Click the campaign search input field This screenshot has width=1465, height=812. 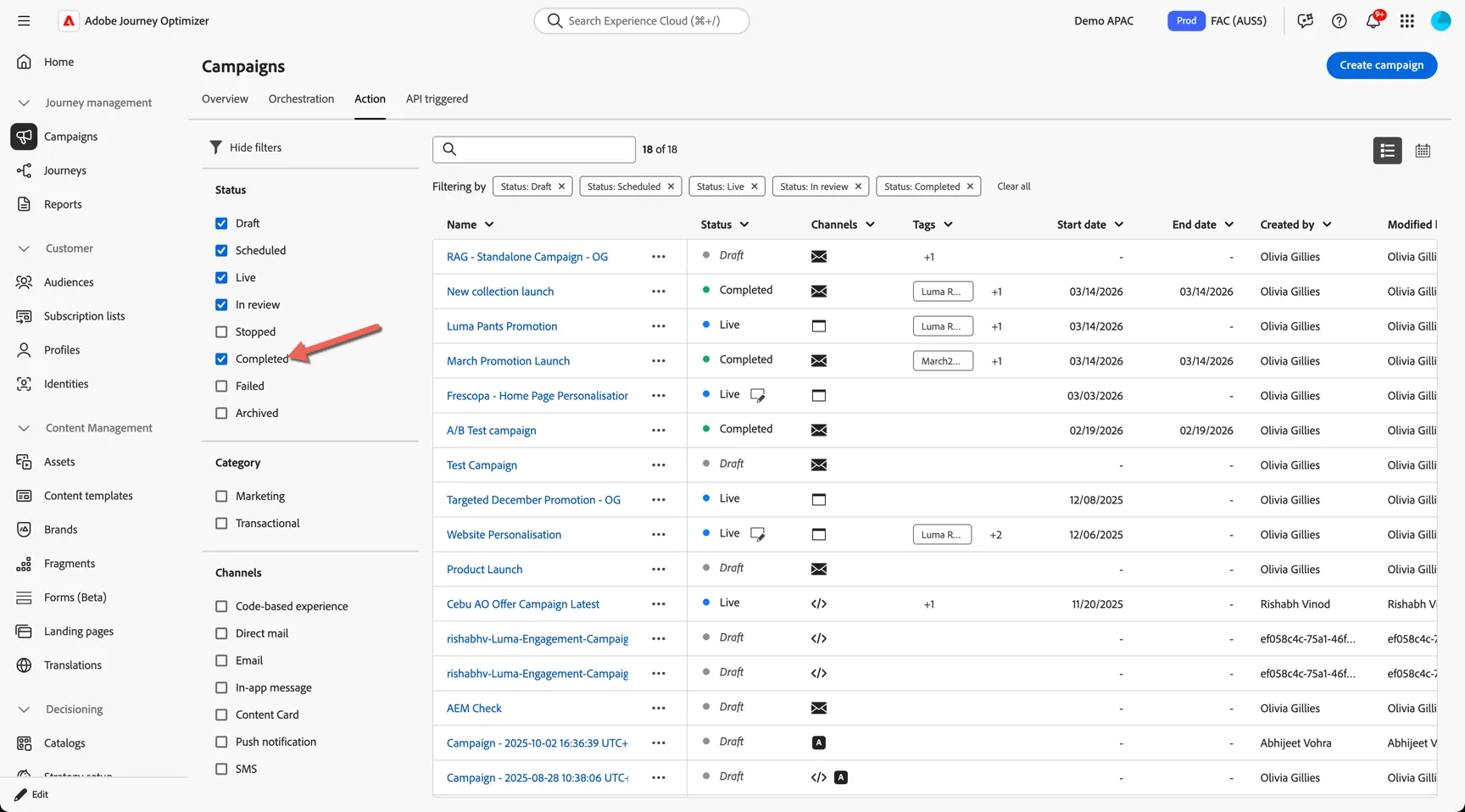tap(534, 149)
